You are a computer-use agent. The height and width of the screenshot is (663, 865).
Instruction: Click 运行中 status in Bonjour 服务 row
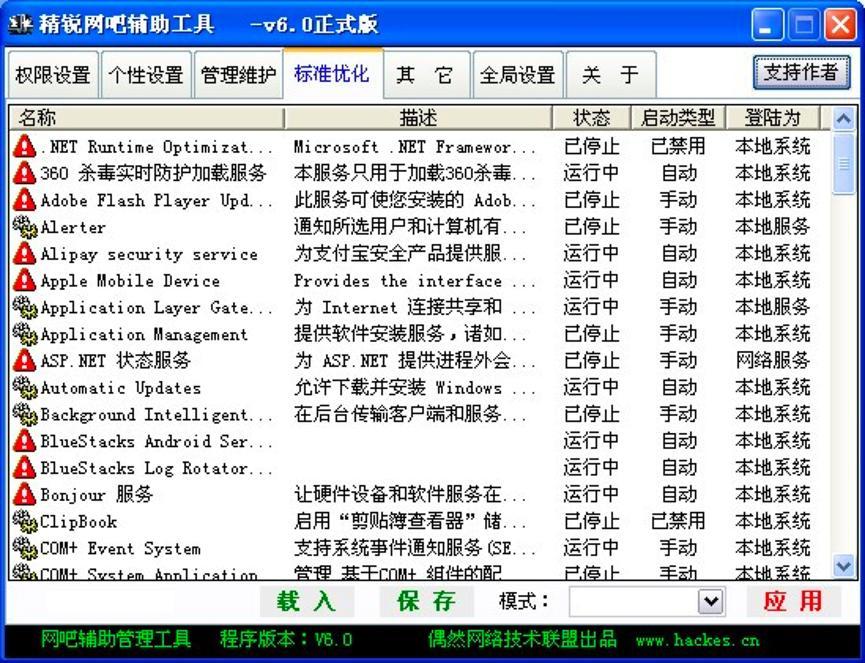tap(591, 494)
